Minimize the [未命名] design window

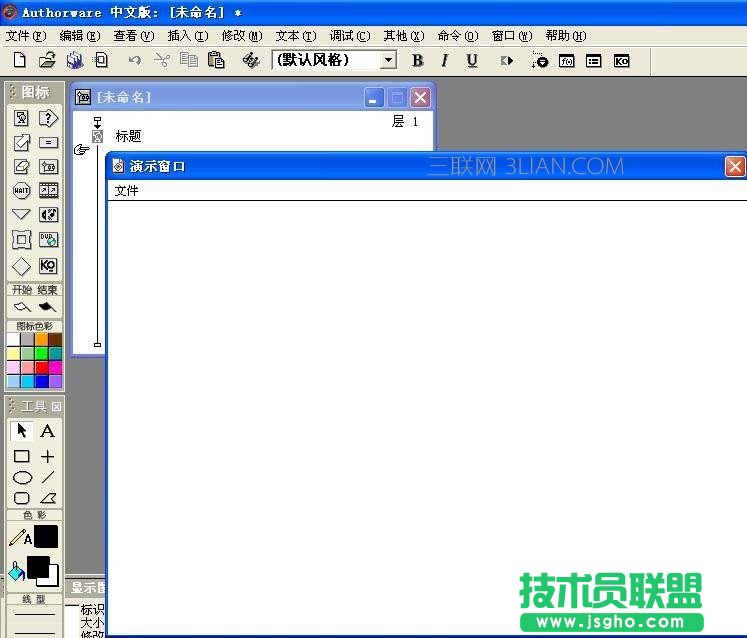coord(374,98)
